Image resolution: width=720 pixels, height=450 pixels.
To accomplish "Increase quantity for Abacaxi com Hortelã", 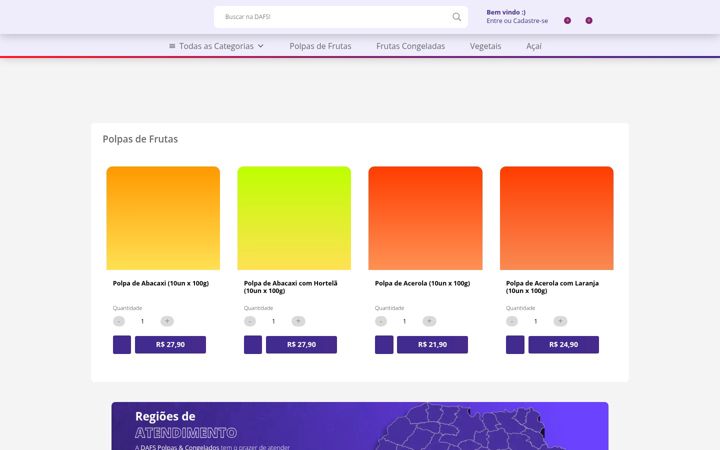I will (298, 321).
